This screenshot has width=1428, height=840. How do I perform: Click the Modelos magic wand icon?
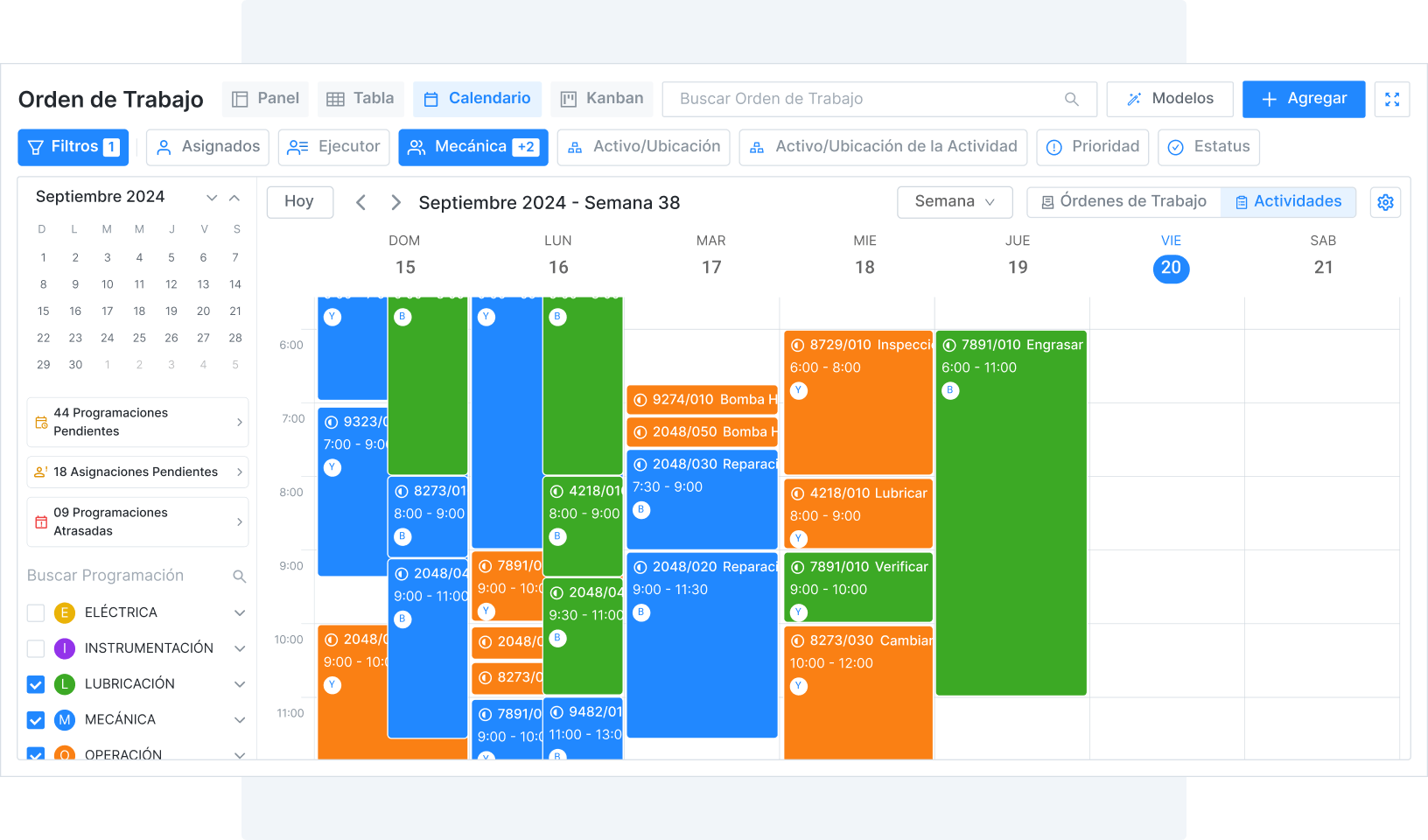pos(1134,99)
